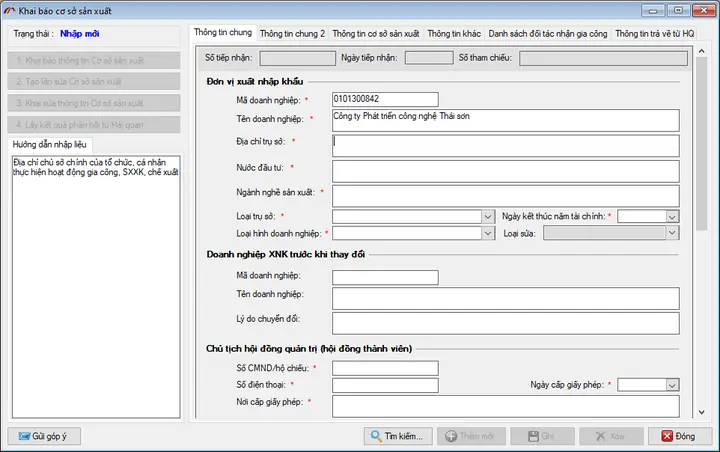Click the Đóng close button
This screenshot has height=452, width=720.
pyautogui.click(x=680, y=436)
